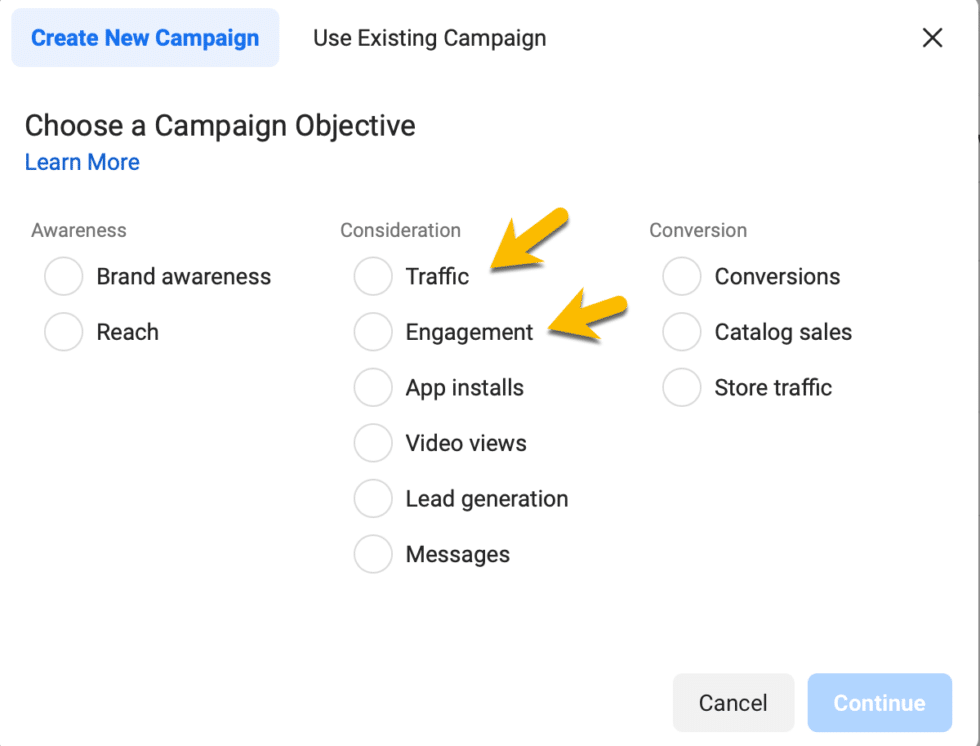This screenshot has height=746, width=980.
Task: Choose Catalog sales objective
Action: pyautogui.click(x=681, y=332)
